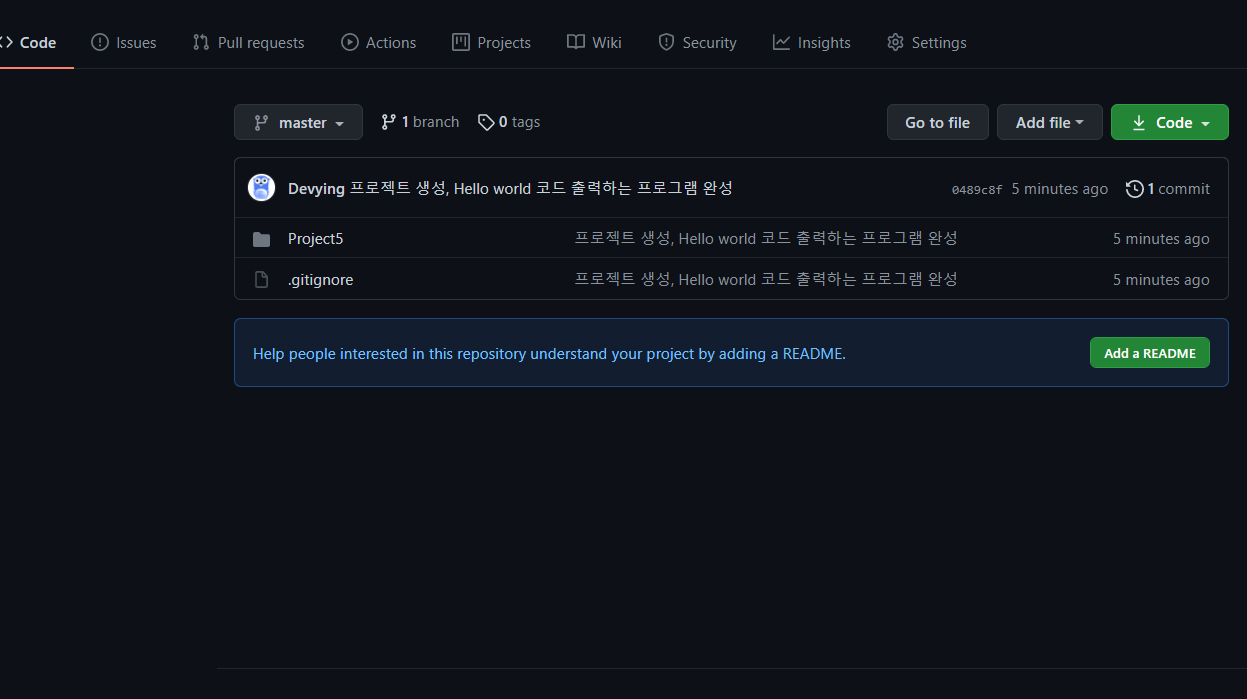1247x699 pixels.
Task: Go to the Pull requests tab
Action: pos(248,43)
